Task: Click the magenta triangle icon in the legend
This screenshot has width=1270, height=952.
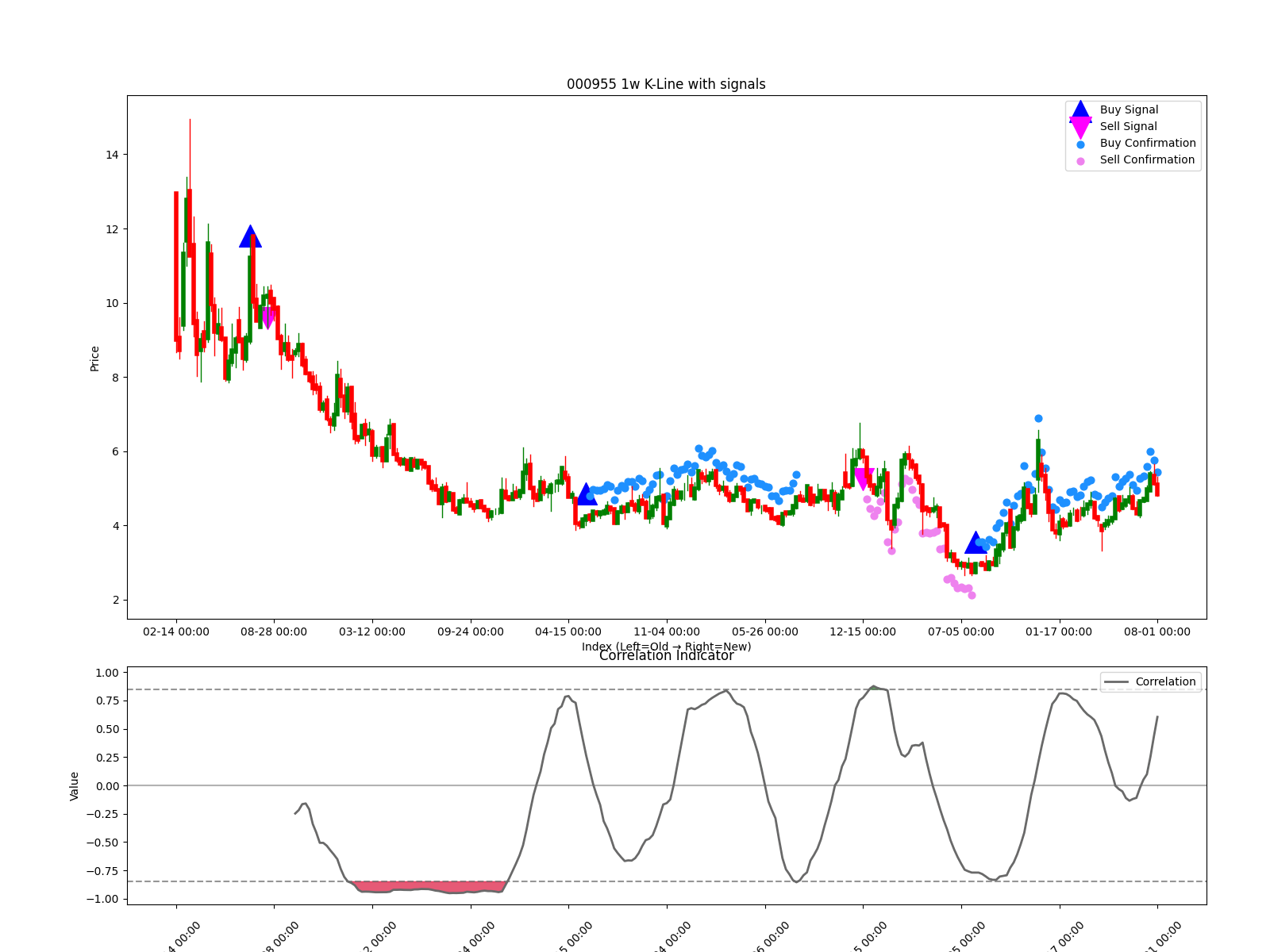Action: pos(1080,127)
